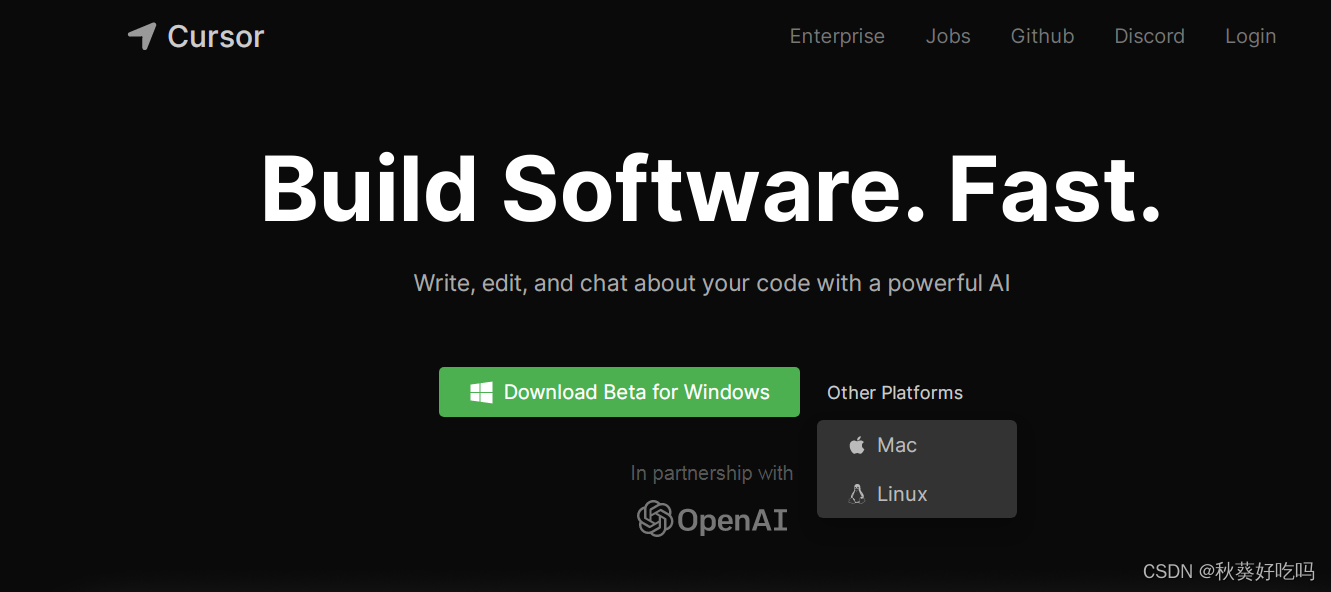Select the Mac text in platforms menu
Image resolution: width=1331 pixels, height=592 pixels.
coord(897,445)
